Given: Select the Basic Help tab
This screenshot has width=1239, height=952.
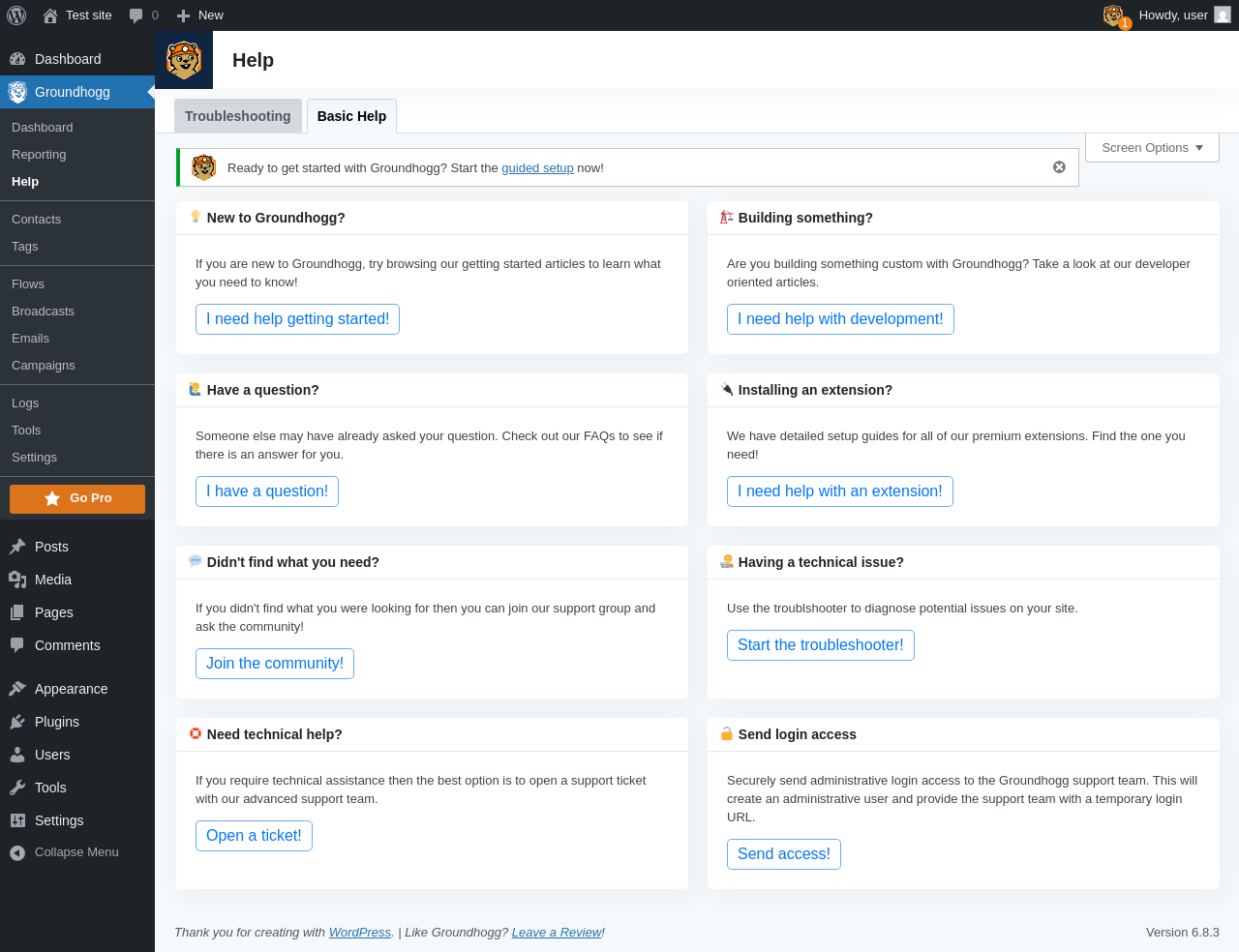Looking at the screenshot, I should tap(351, 116).
